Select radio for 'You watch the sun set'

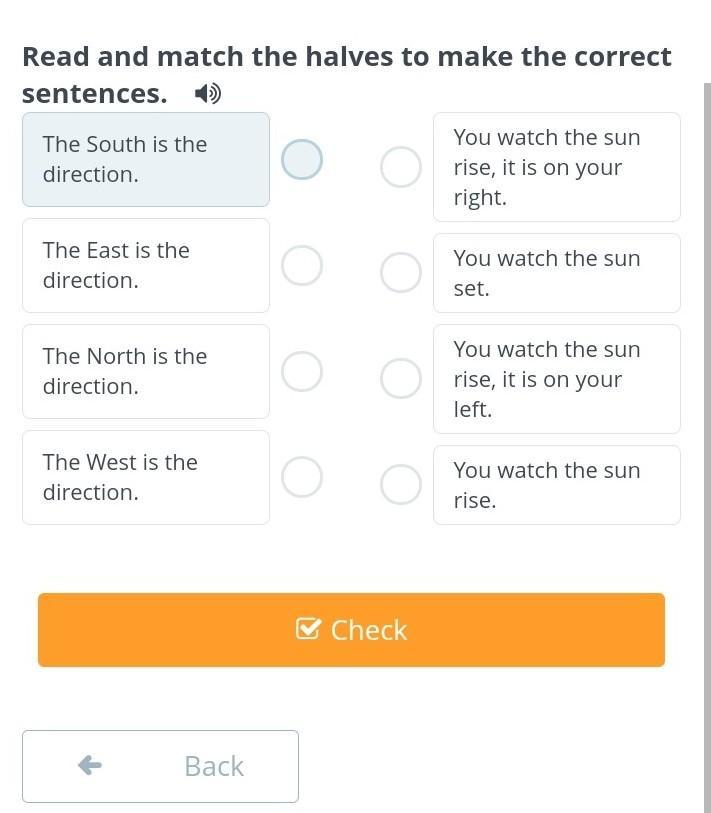click(401, 273)
